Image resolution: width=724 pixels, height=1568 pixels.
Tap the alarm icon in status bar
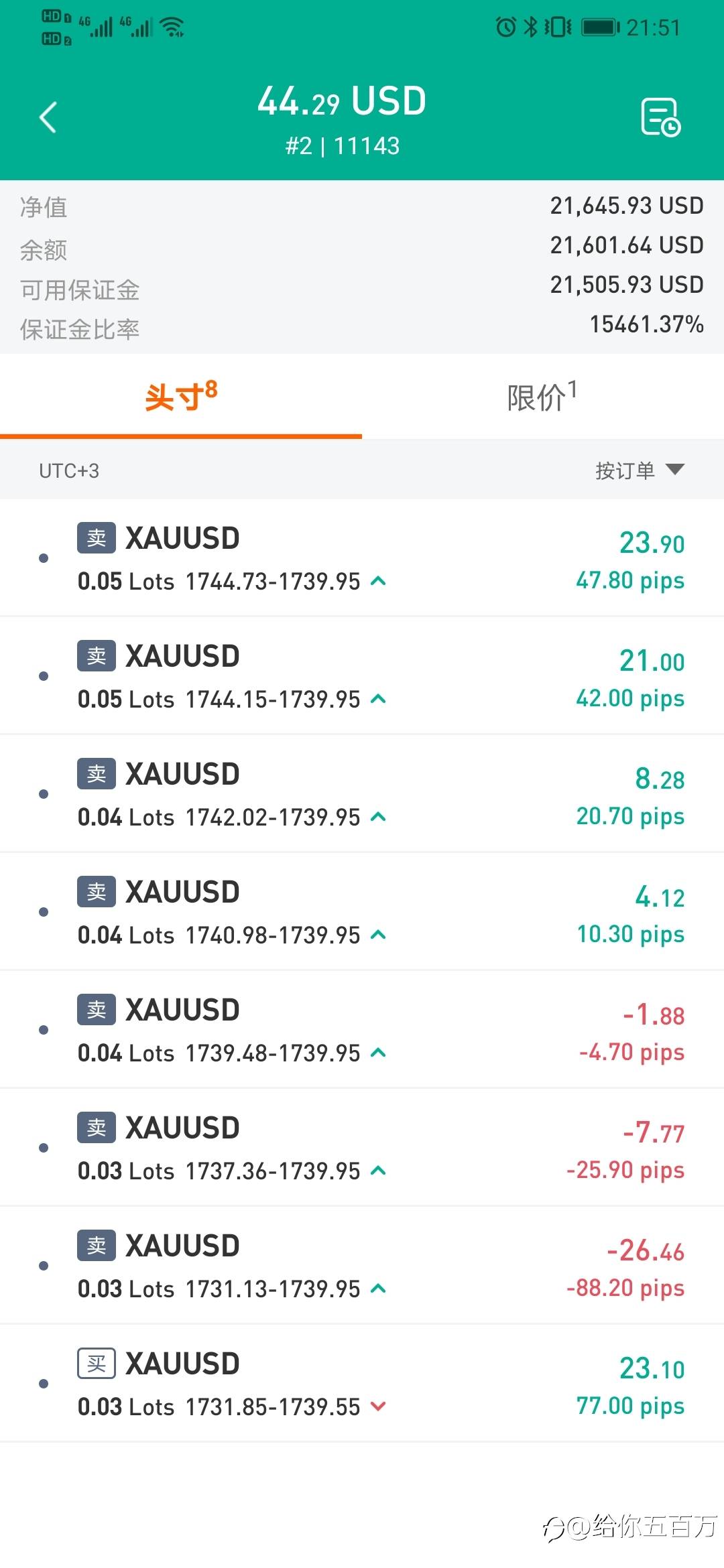(505, 27)
